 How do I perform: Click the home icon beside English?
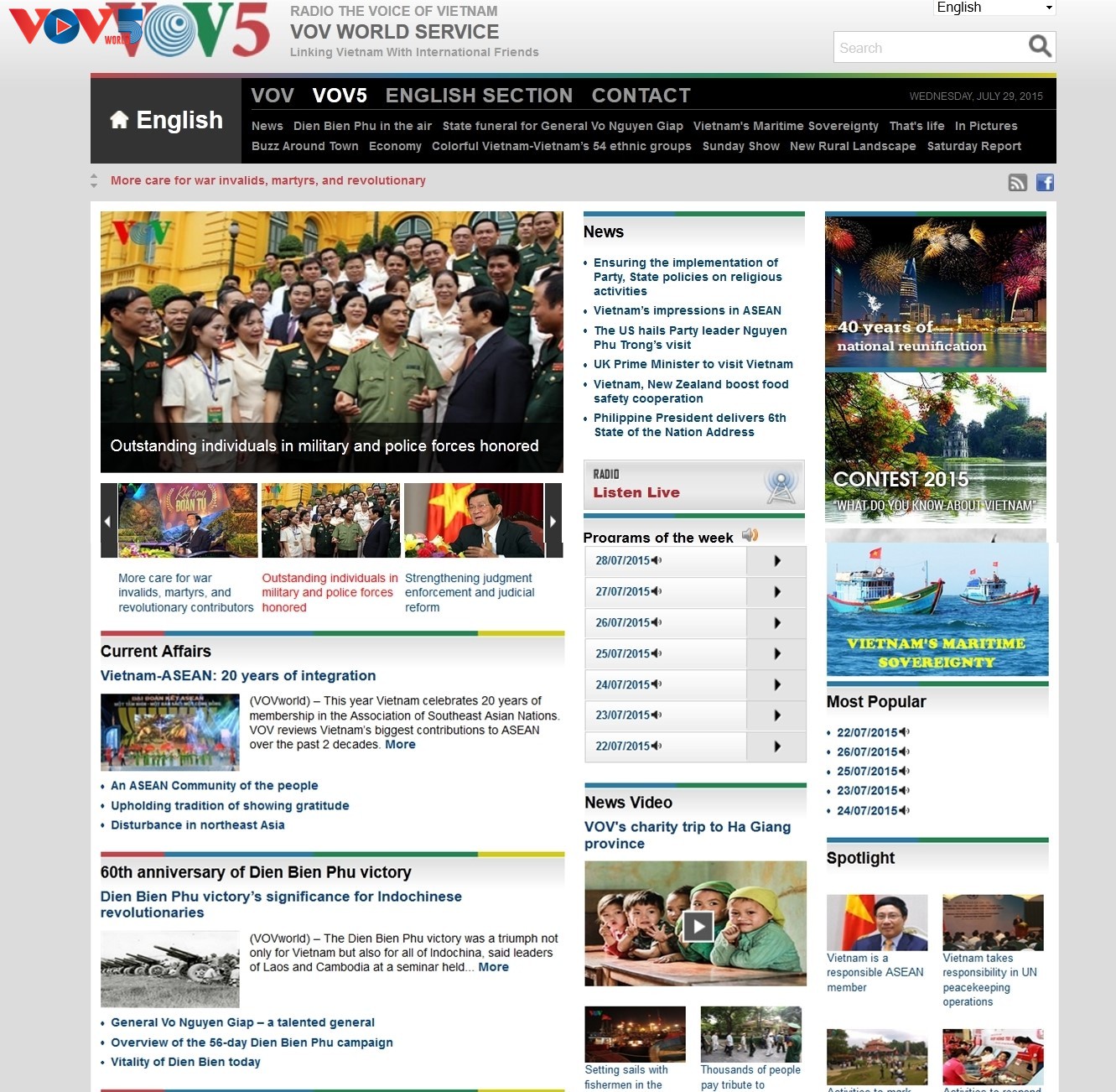tap(119, 120)
